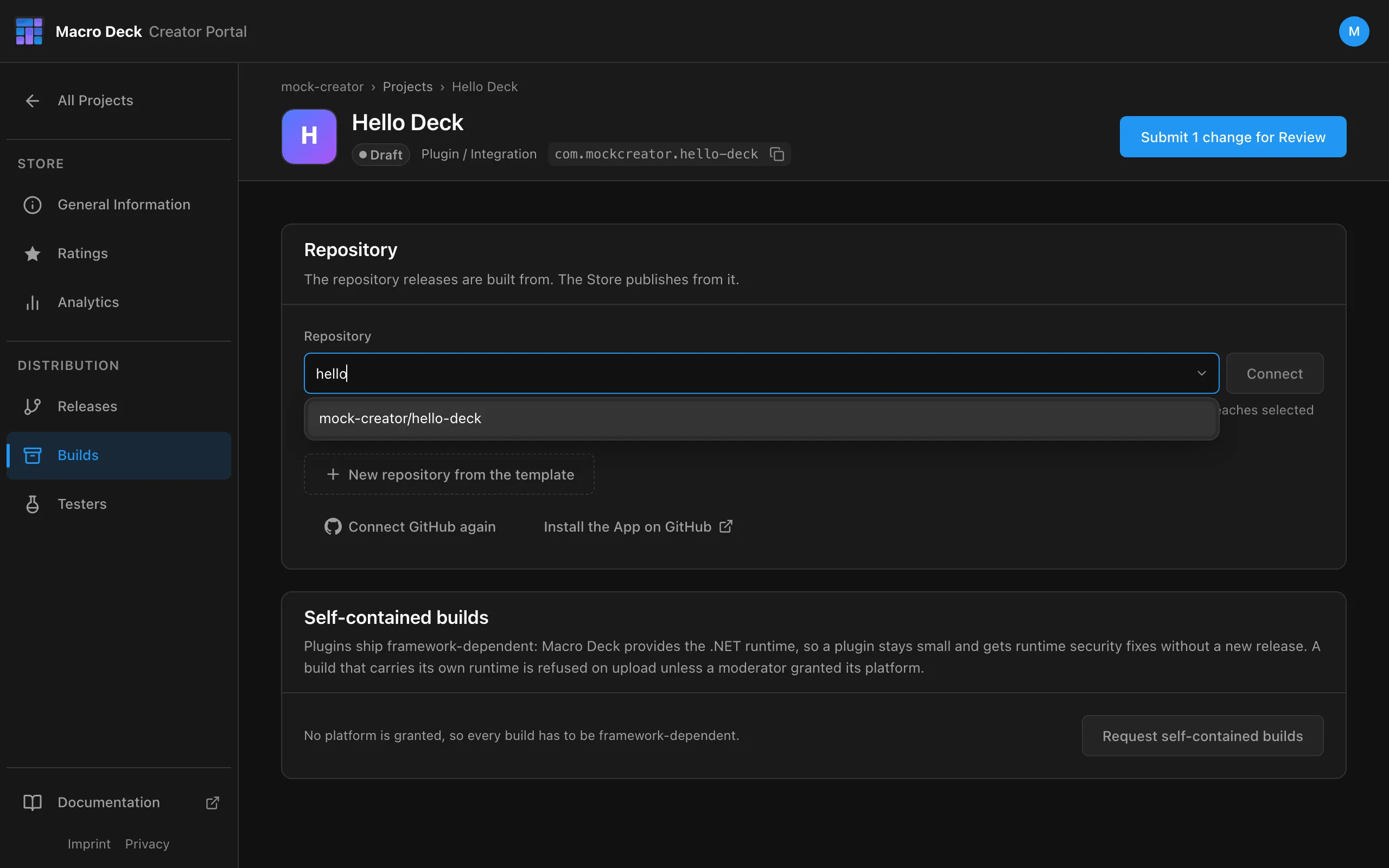Click the Plugin / Integration label
The width and height of the screenshot is (1389, 868).
(x=479, y=154)
